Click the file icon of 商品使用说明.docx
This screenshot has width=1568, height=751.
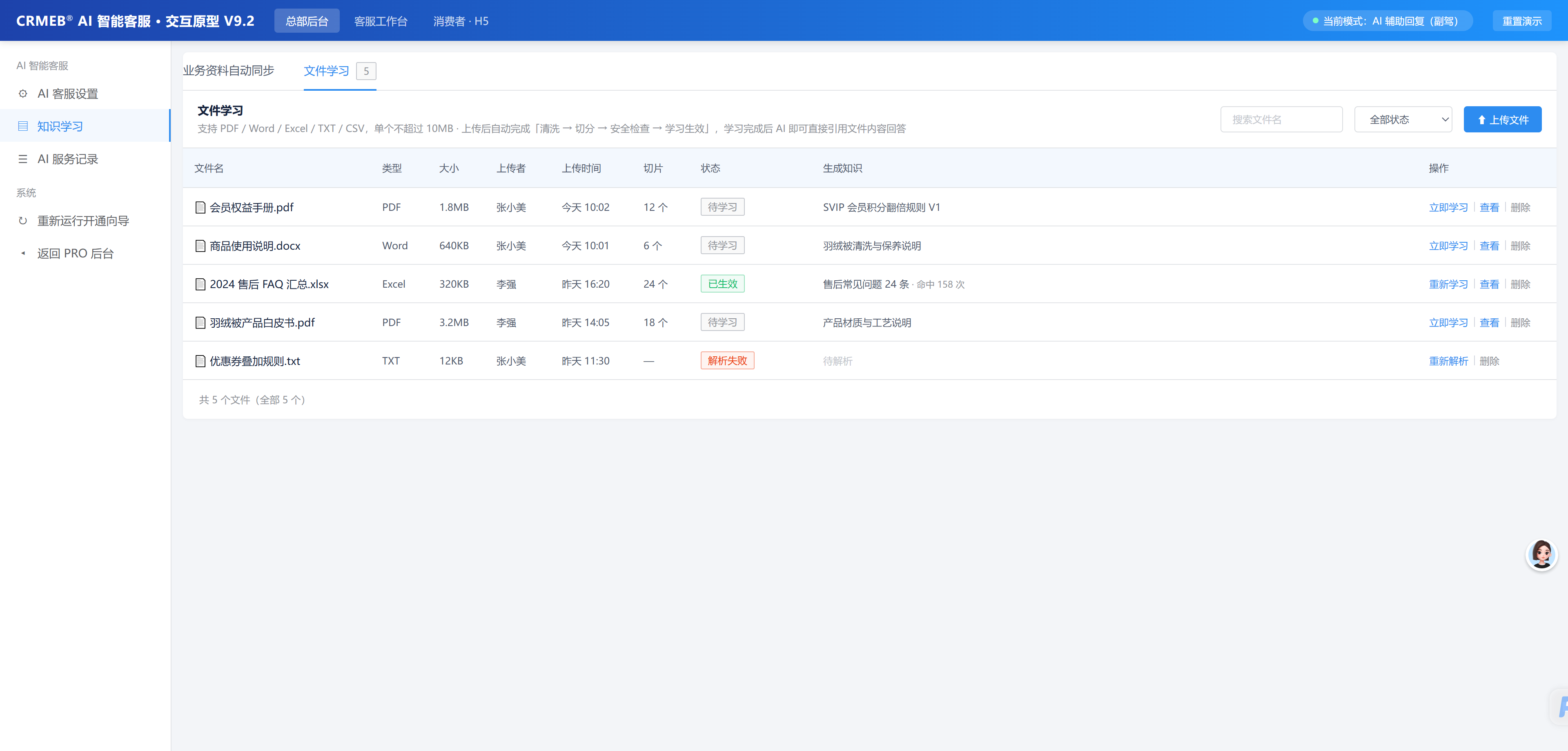[x=200, y=246]
